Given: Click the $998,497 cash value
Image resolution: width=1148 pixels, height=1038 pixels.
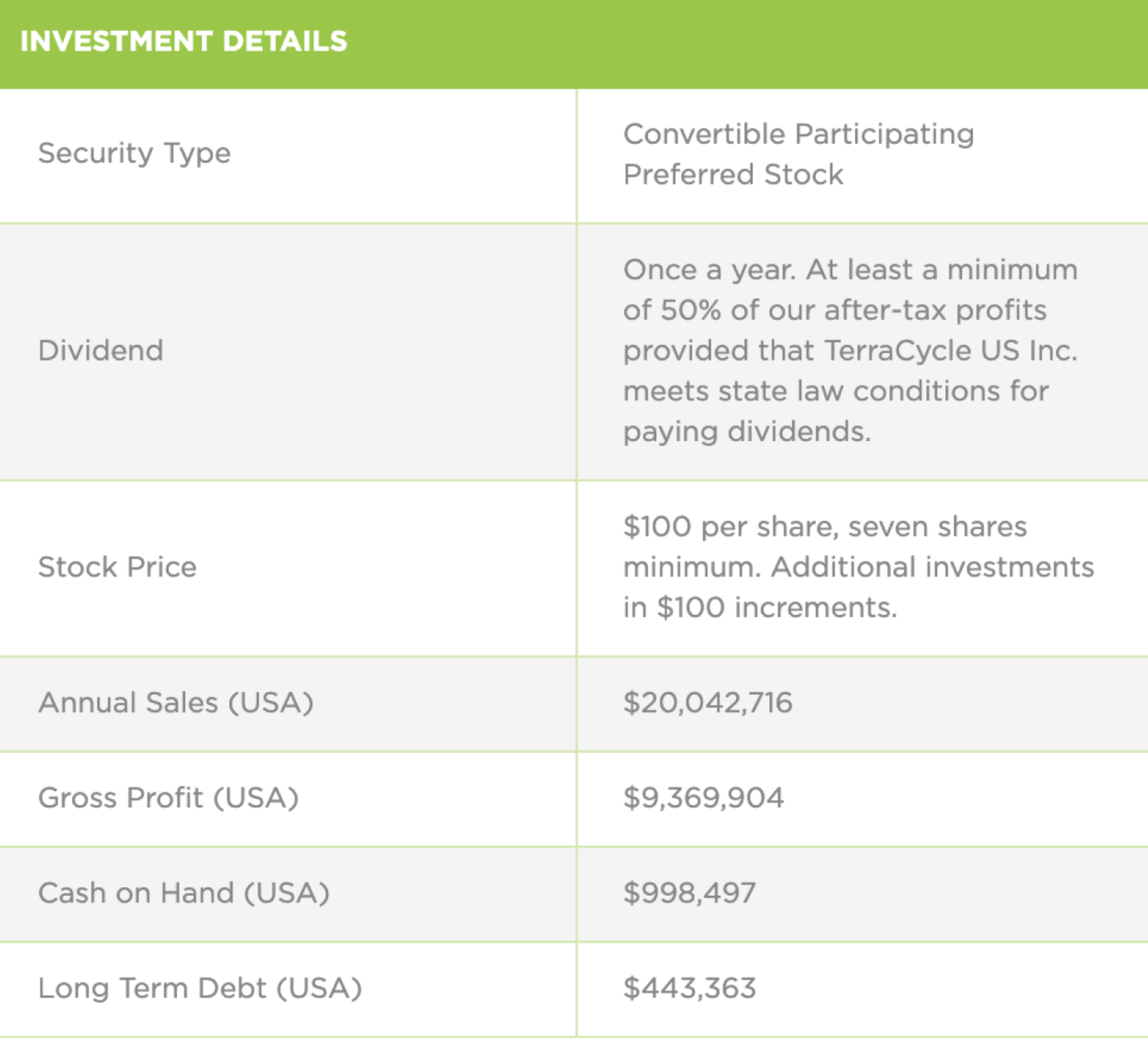Looking at the screenshot, I should [x=690, y=893].
